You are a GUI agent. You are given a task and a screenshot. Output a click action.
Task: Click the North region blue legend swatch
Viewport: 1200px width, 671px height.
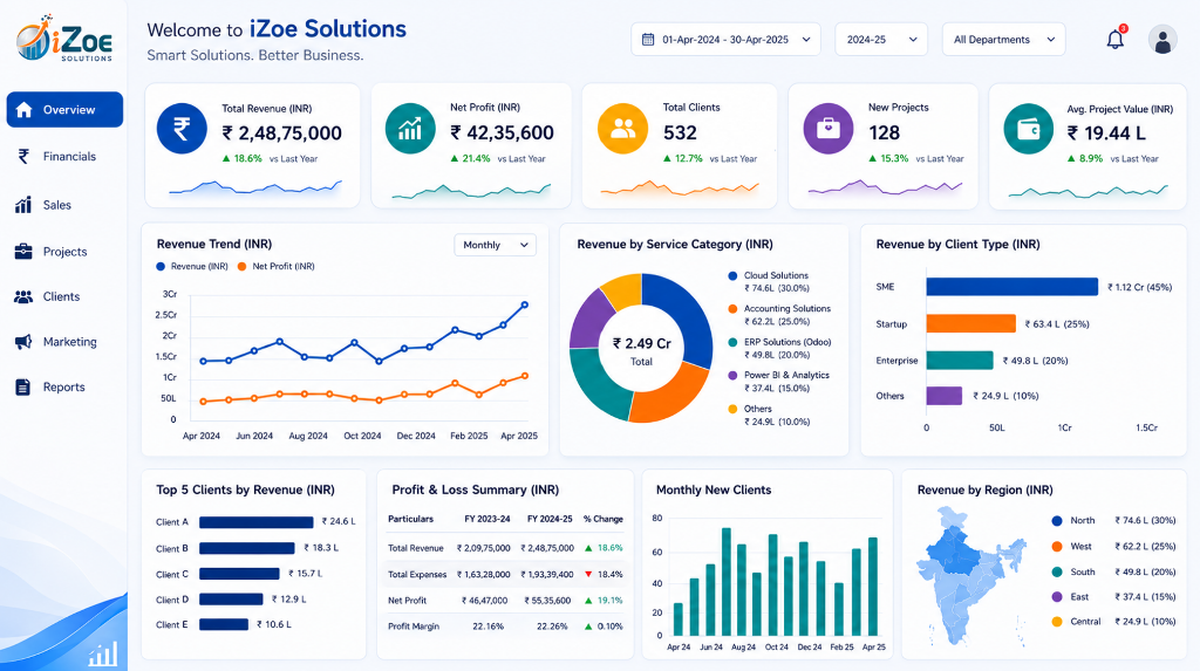tap(1057, 520)
